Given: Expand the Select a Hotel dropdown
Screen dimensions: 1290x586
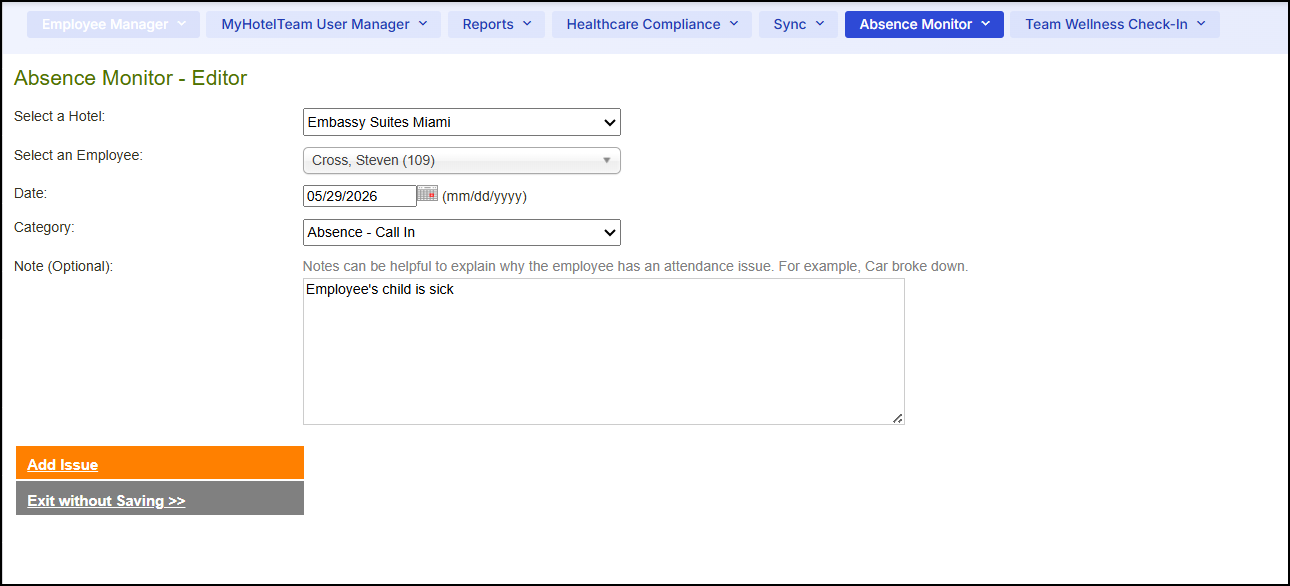Looking at the screenshot, I should (x=462, y=122).
